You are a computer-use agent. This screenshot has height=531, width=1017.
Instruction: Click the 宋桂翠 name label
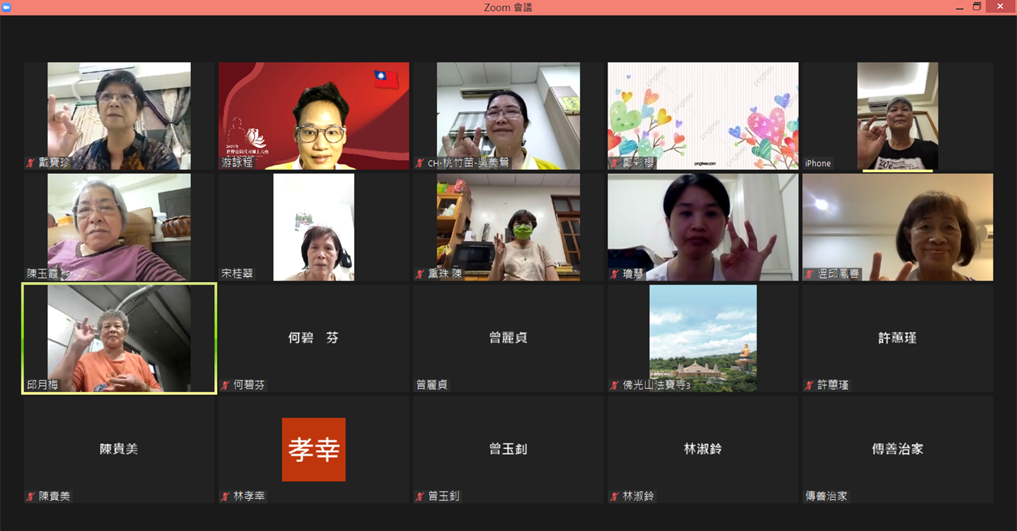pos(238,274)
